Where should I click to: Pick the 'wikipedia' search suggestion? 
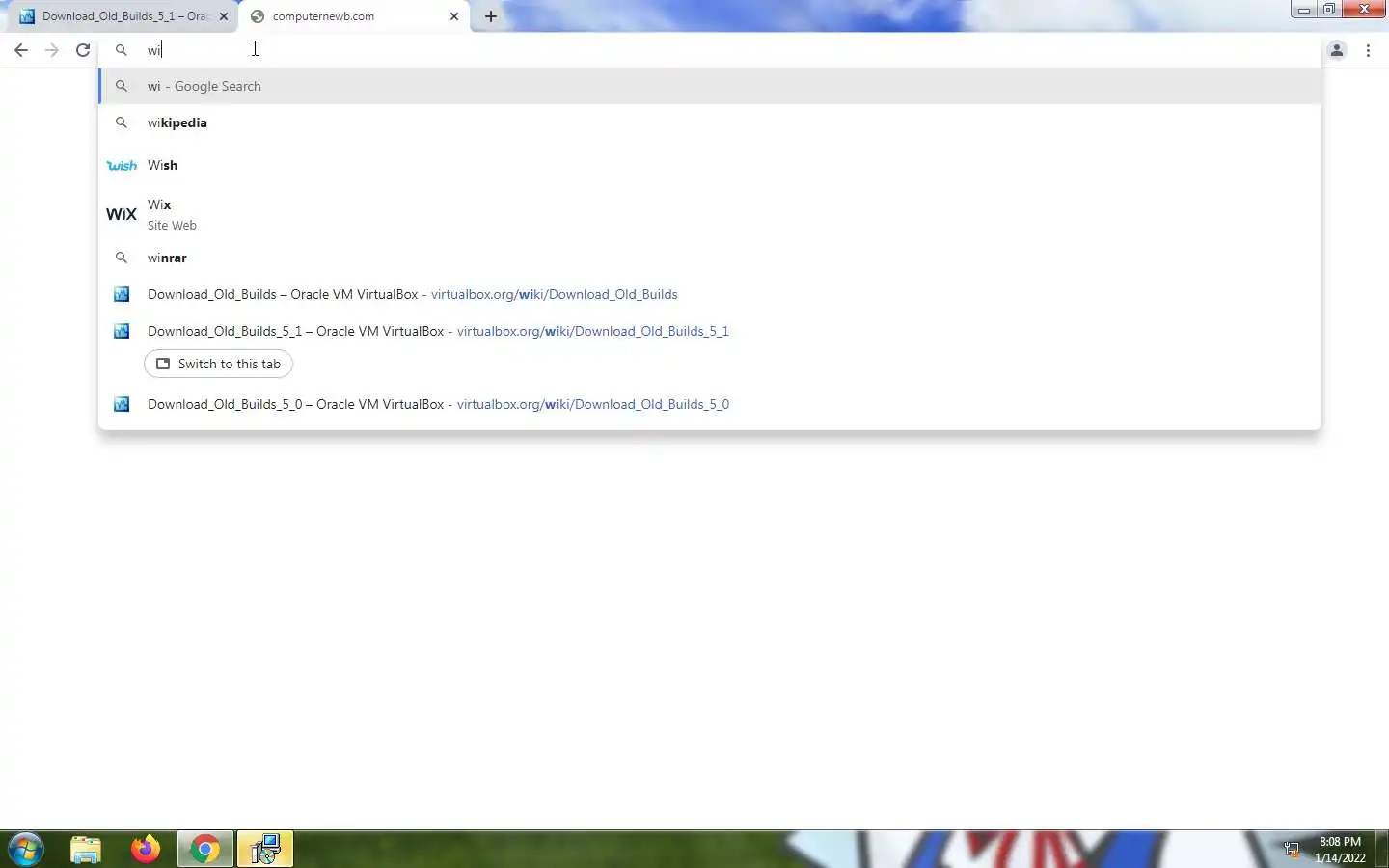710,122
